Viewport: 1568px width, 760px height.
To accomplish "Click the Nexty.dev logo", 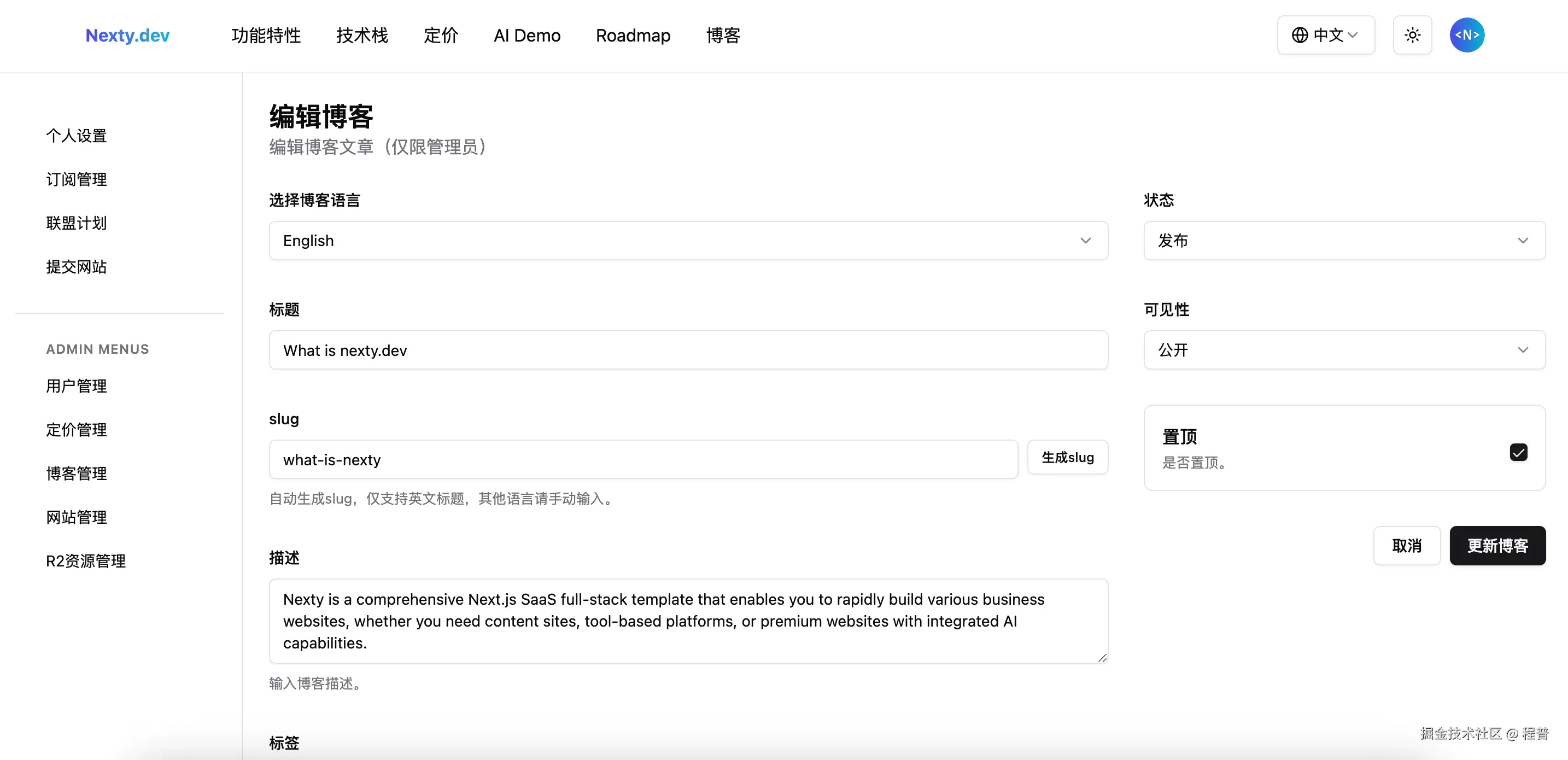I will (x=127, y=36).
